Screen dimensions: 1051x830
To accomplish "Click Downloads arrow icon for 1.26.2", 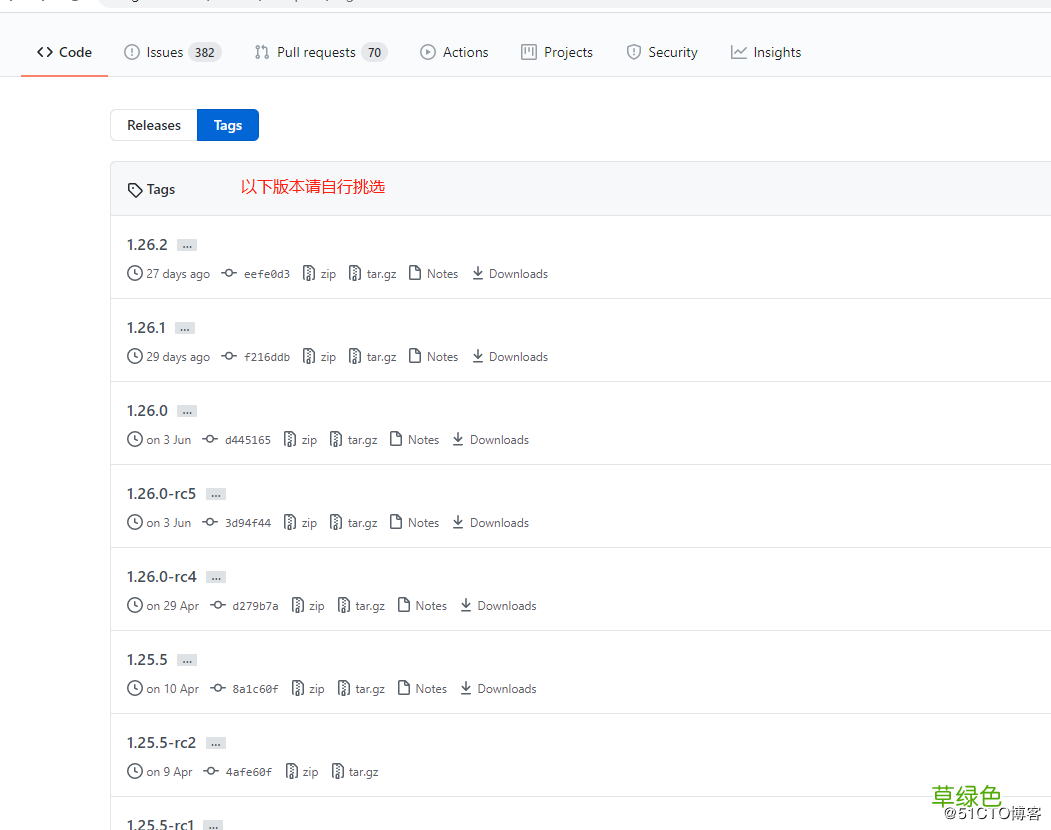I will click(x=477, y=274).
